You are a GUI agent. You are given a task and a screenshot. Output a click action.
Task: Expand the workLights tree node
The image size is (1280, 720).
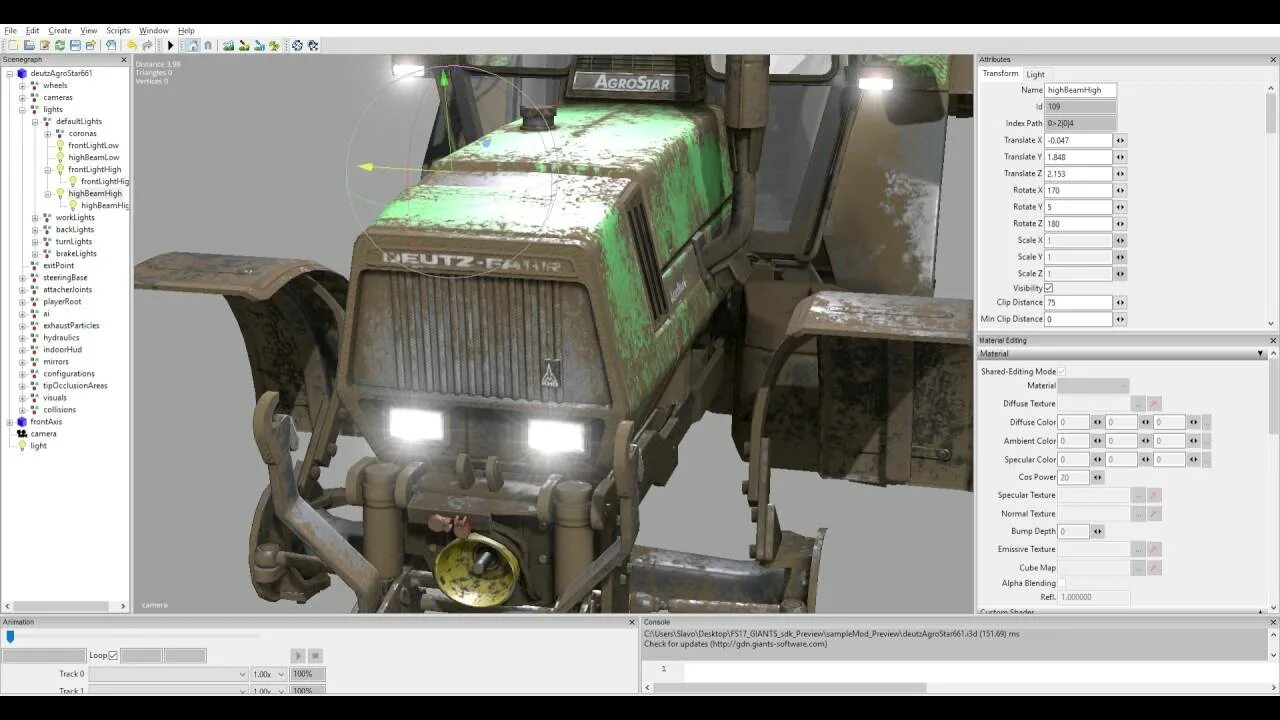(x=35, y=218)
